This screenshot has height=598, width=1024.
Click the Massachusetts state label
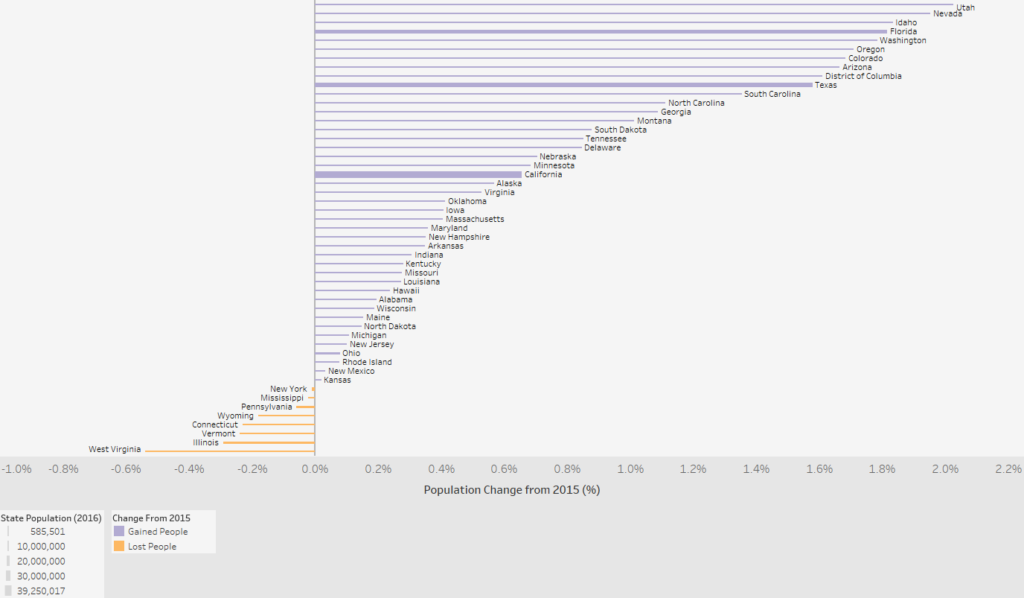[475, 219]
